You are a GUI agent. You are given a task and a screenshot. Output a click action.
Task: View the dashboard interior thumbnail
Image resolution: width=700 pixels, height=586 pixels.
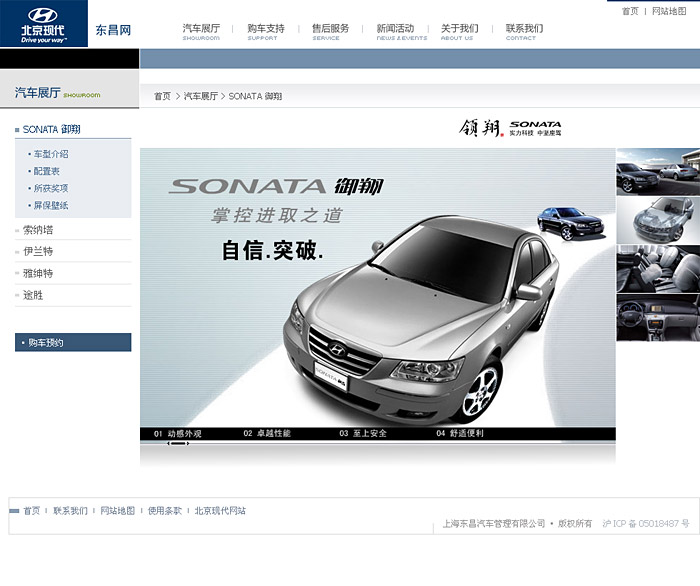[658, 317]
